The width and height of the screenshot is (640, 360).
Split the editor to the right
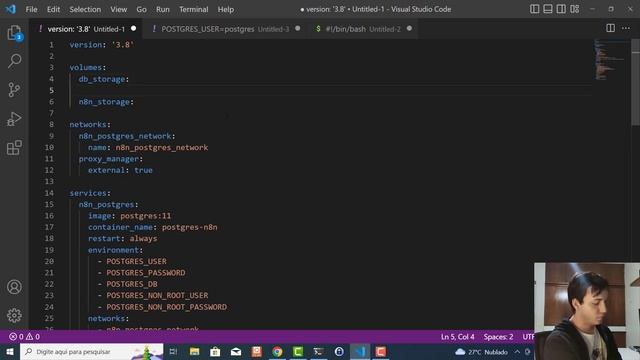click(610, 28)
